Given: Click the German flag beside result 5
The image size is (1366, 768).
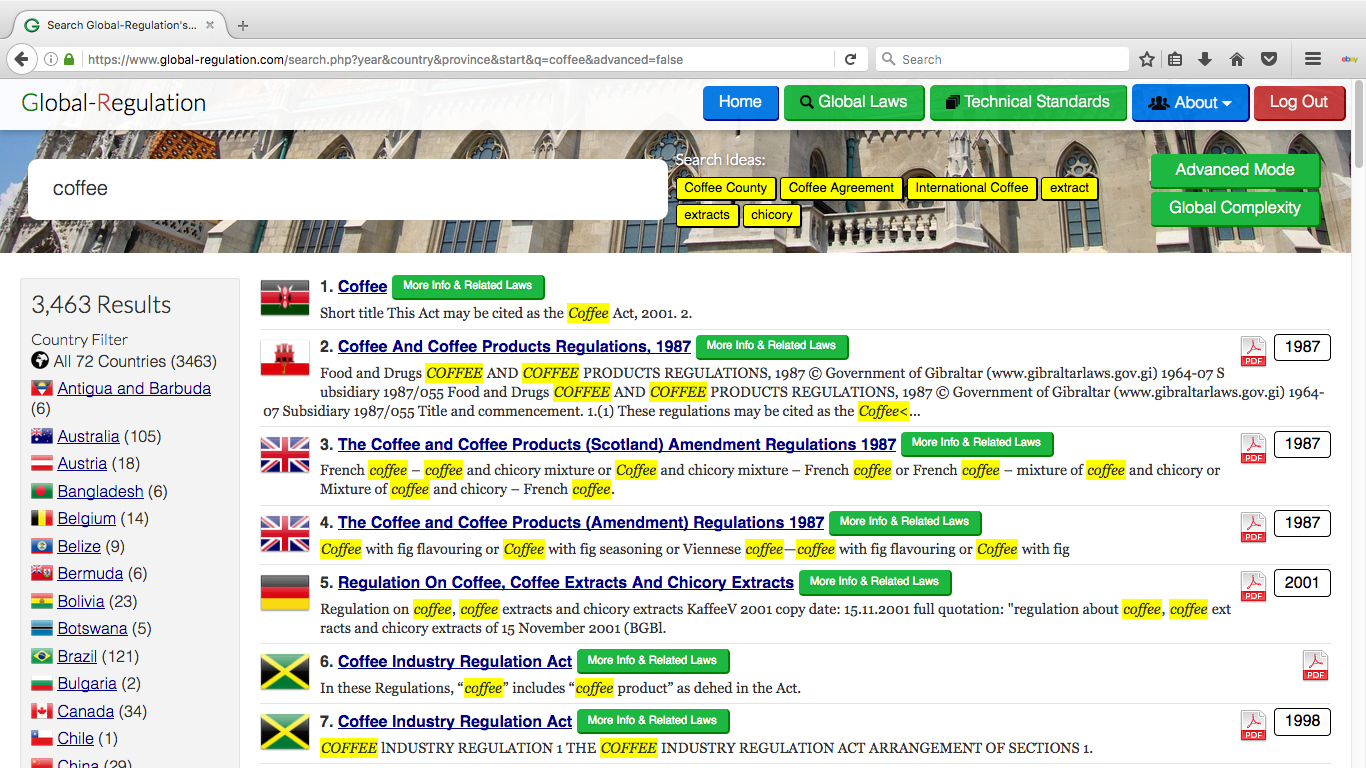Looking at the screenshot, I should (285, 592).
